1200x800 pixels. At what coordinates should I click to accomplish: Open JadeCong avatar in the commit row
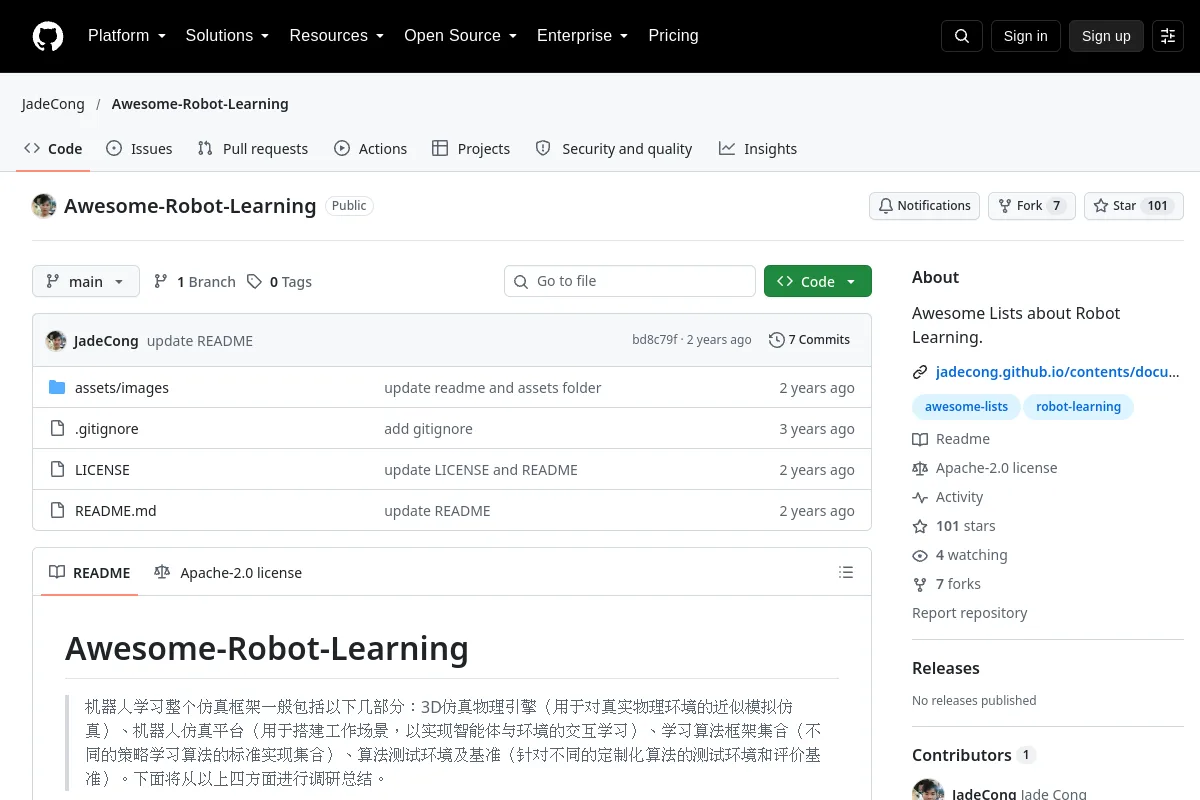click(x=56, y=340)
